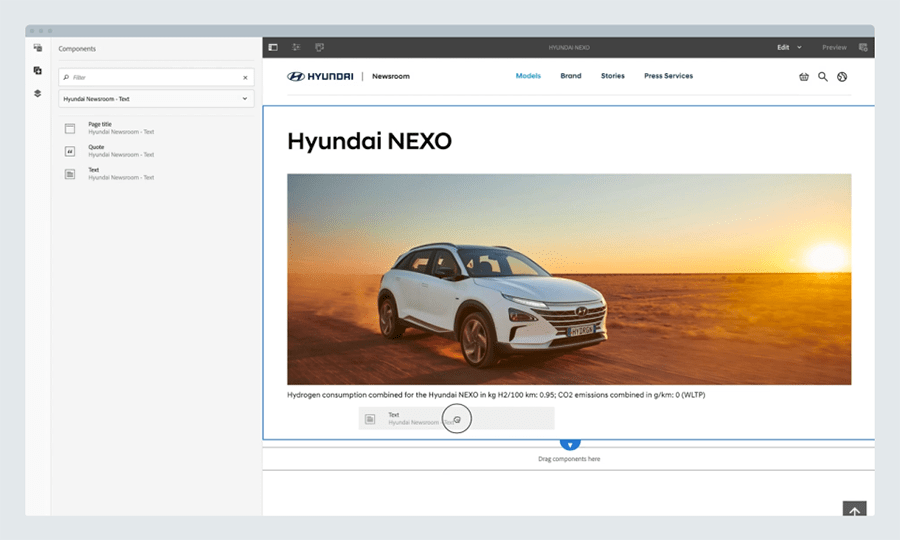Screen dimensions: 900x540
Task: Open the Models navigation tab
Action: (528, 76)
